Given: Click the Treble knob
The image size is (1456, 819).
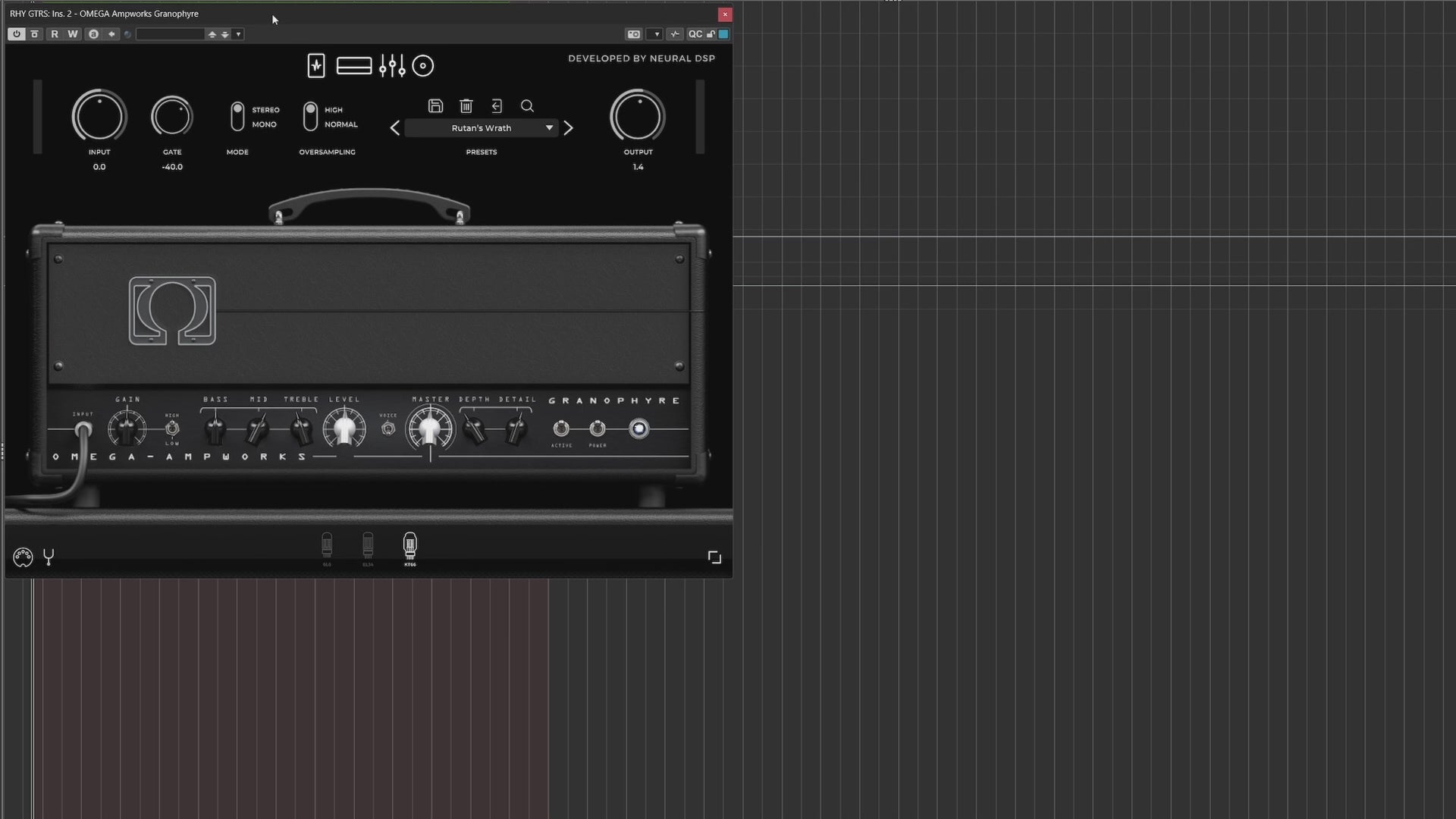Looking at the screenshot, I should click(301, 429).
